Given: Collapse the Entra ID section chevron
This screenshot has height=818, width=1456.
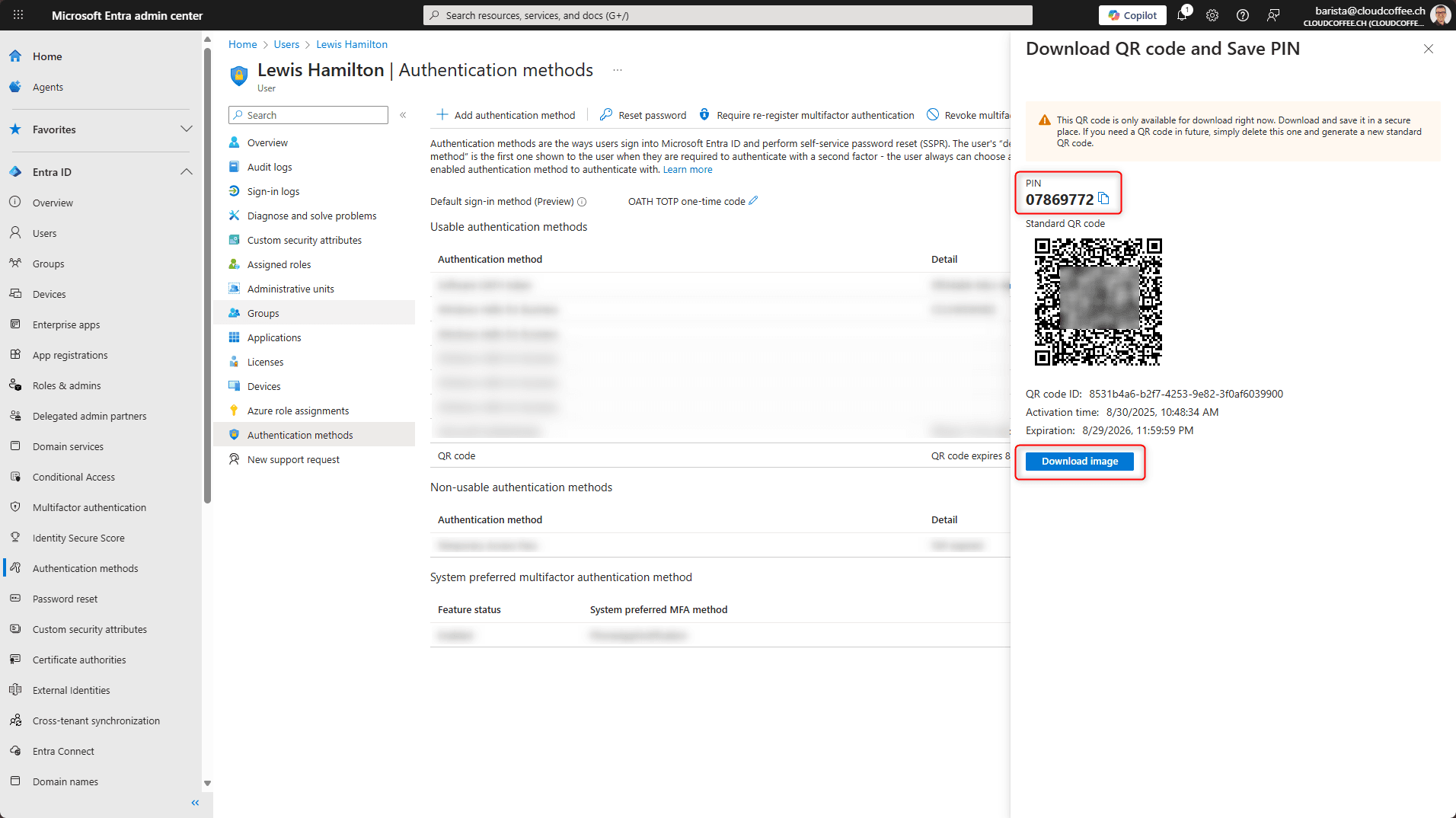Looking at the screenshot, I should pyautogui.click(x=187, y=172).
